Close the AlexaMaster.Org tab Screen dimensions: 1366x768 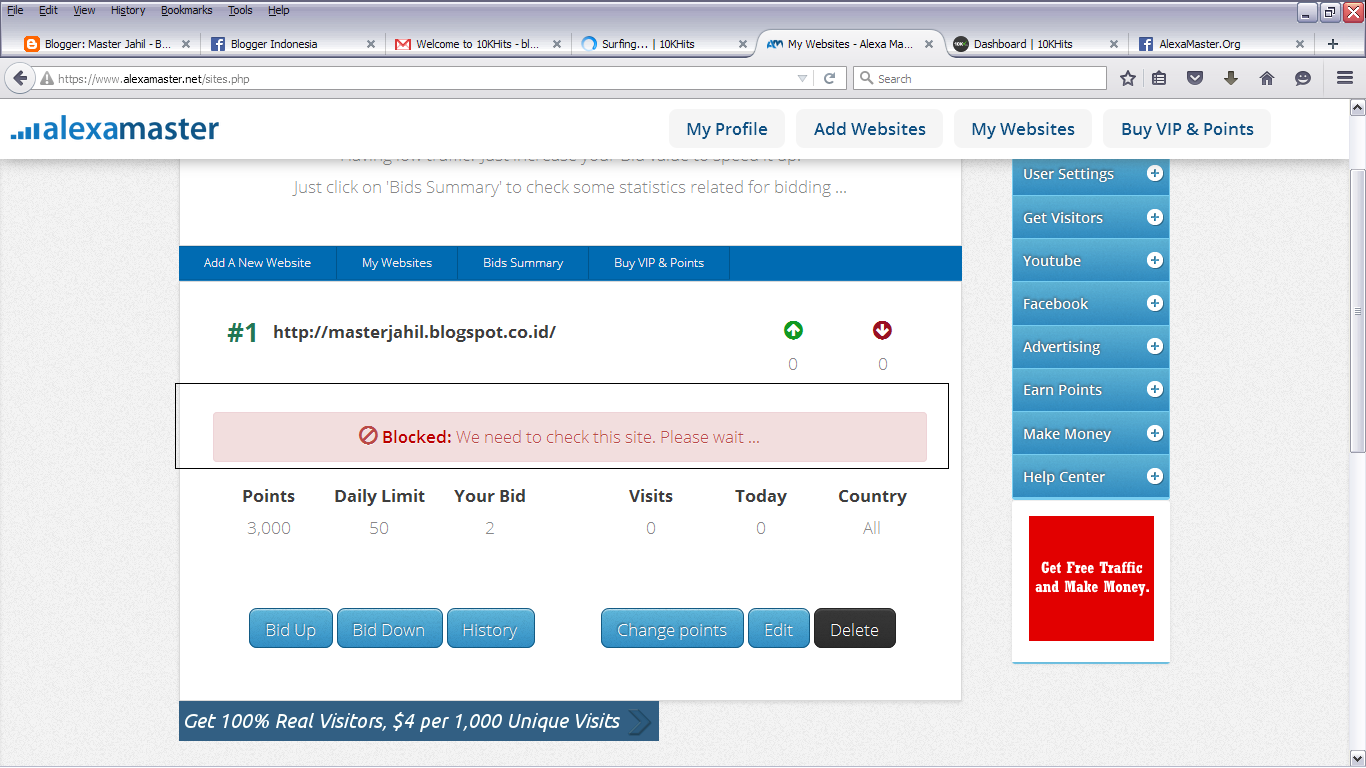[1300, 44]
